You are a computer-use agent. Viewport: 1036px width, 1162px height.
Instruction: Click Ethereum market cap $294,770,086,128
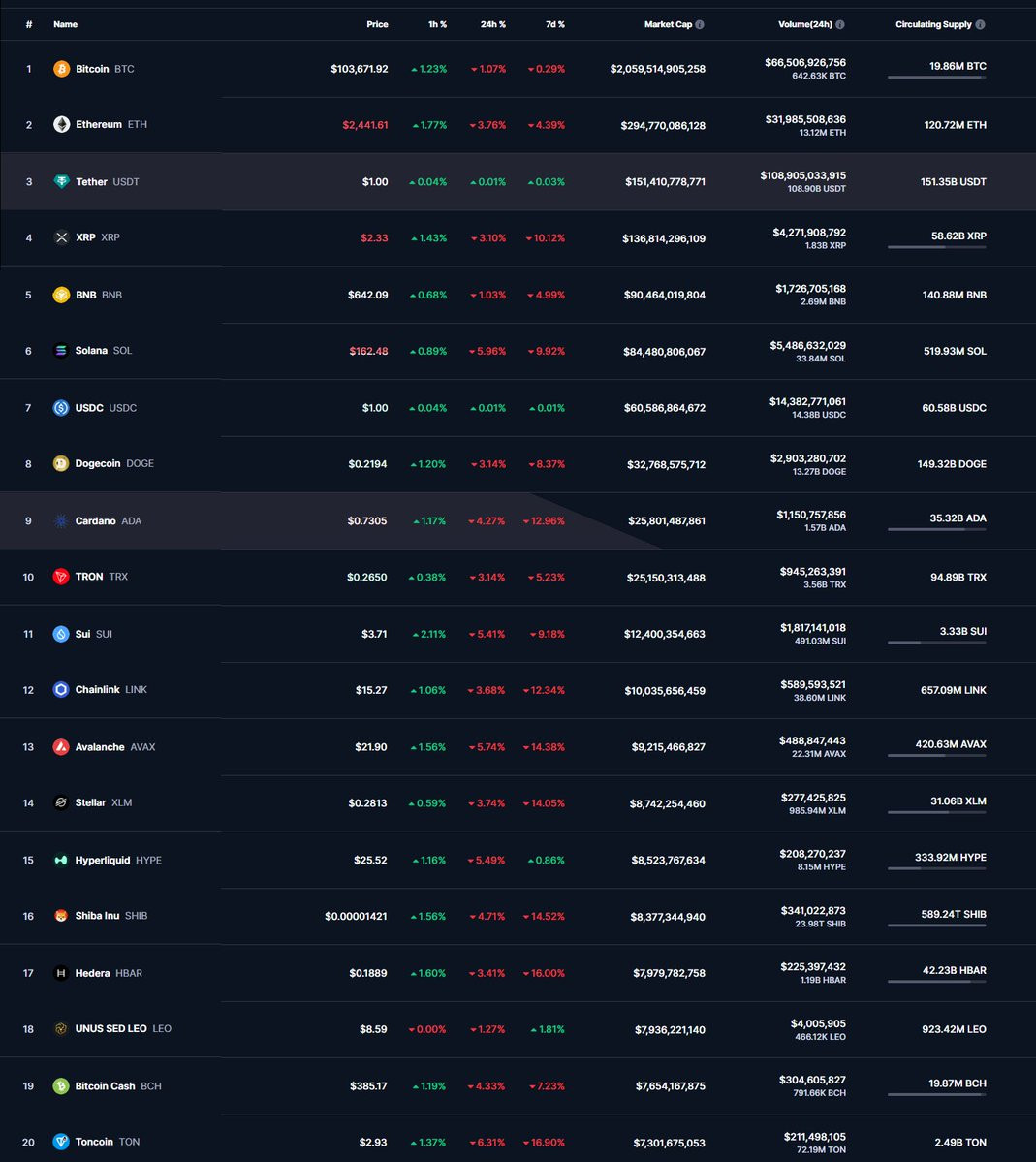coord(663,126)
